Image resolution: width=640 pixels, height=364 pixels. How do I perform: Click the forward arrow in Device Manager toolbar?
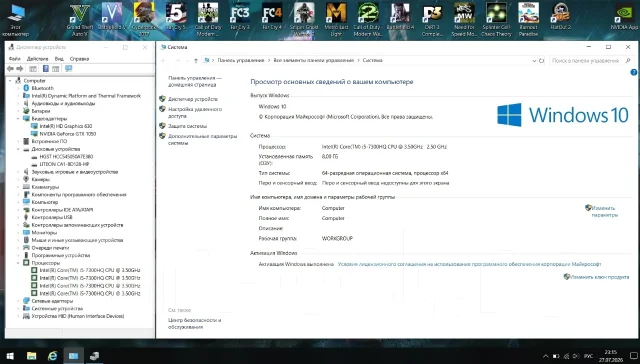pyautogui.click(x=20, y=69)
